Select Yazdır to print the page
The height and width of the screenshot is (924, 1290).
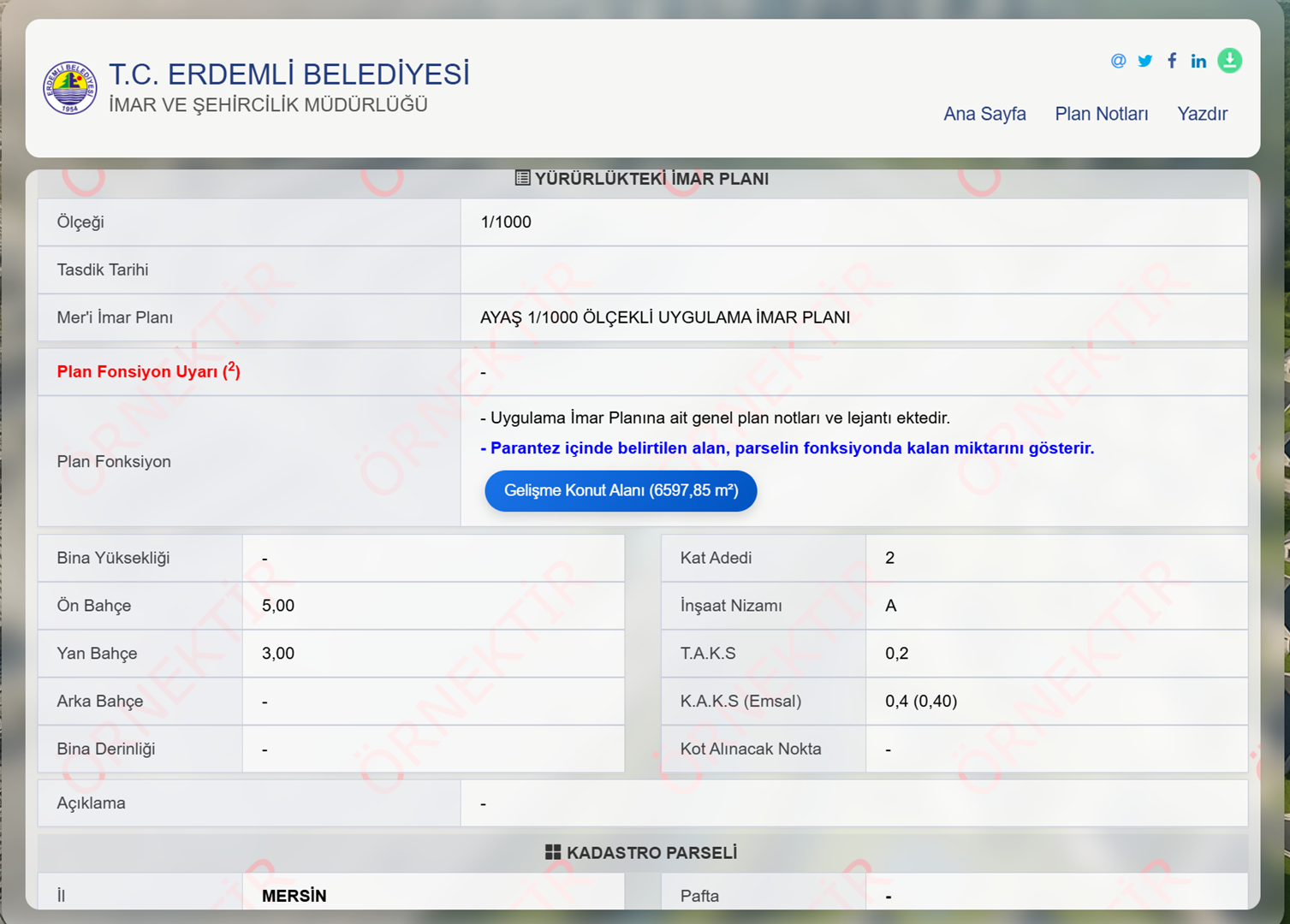[1202, 114]
